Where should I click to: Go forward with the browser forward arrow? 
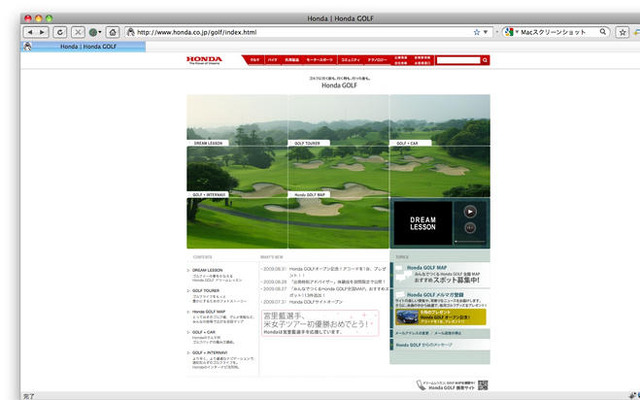(x=42, y=32)
